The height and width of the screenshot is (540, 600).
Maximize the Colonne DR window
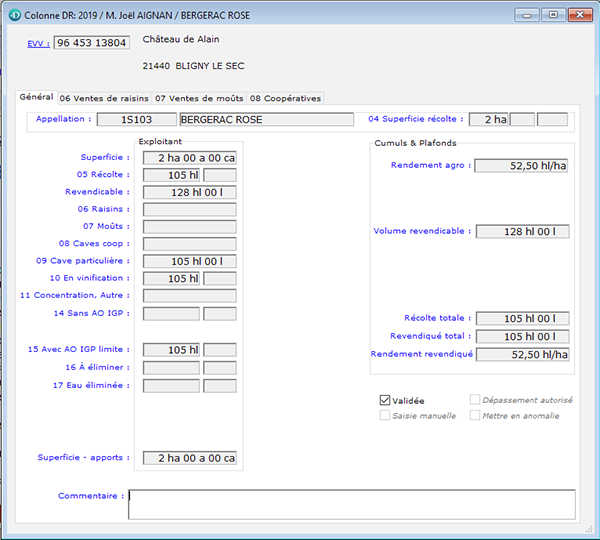553,15
